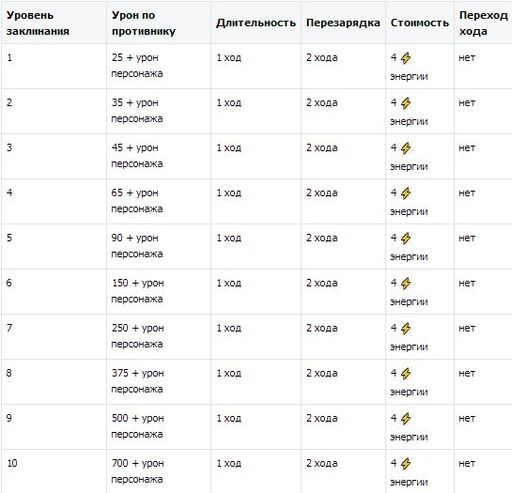This screenshot has width=512, height=493.
Task: Click the energy lightning icon in level 5 row
Action: coord(406,239)
